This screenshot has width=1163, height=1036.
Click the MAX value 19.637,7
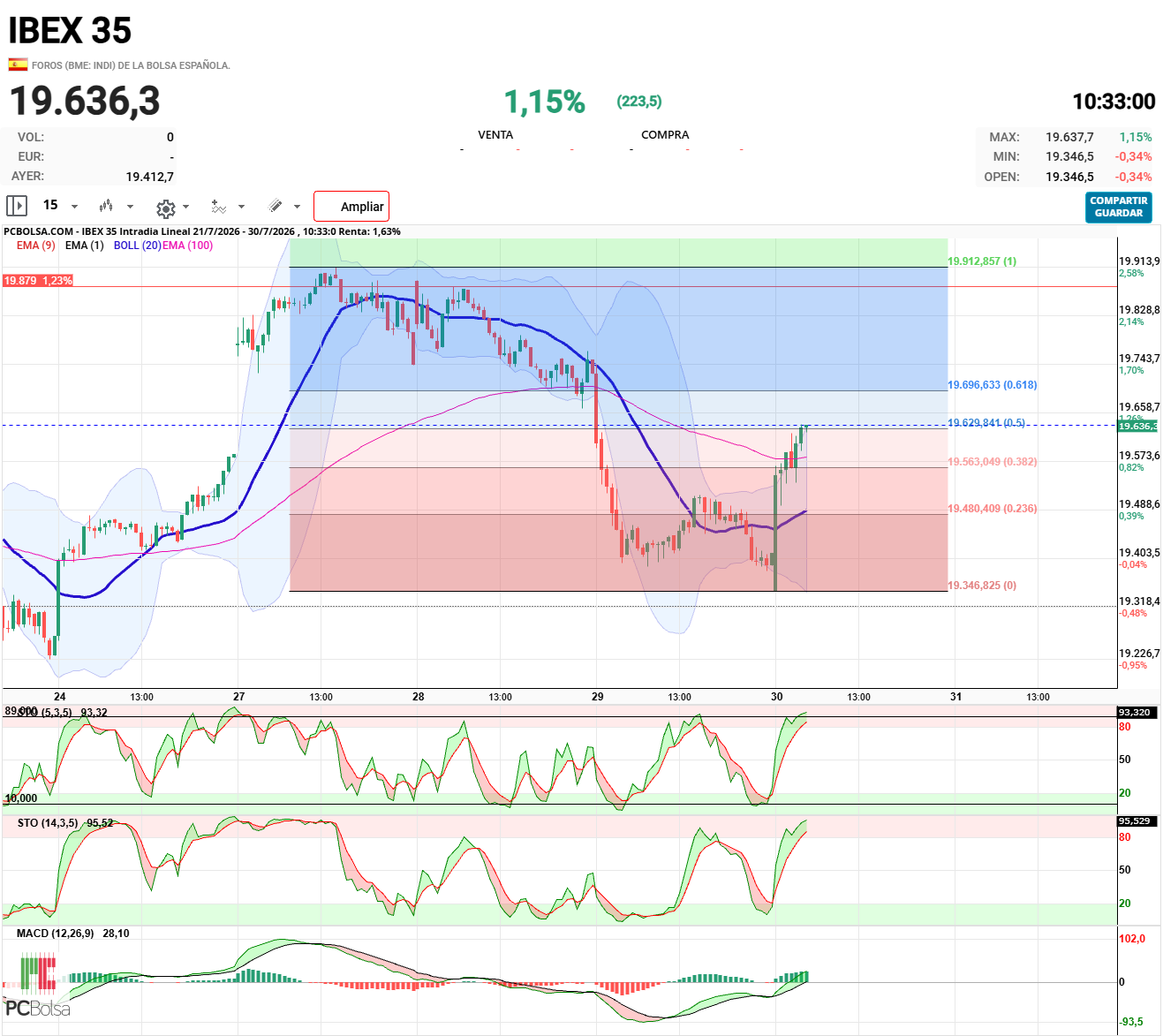[x=1069, y=138]
